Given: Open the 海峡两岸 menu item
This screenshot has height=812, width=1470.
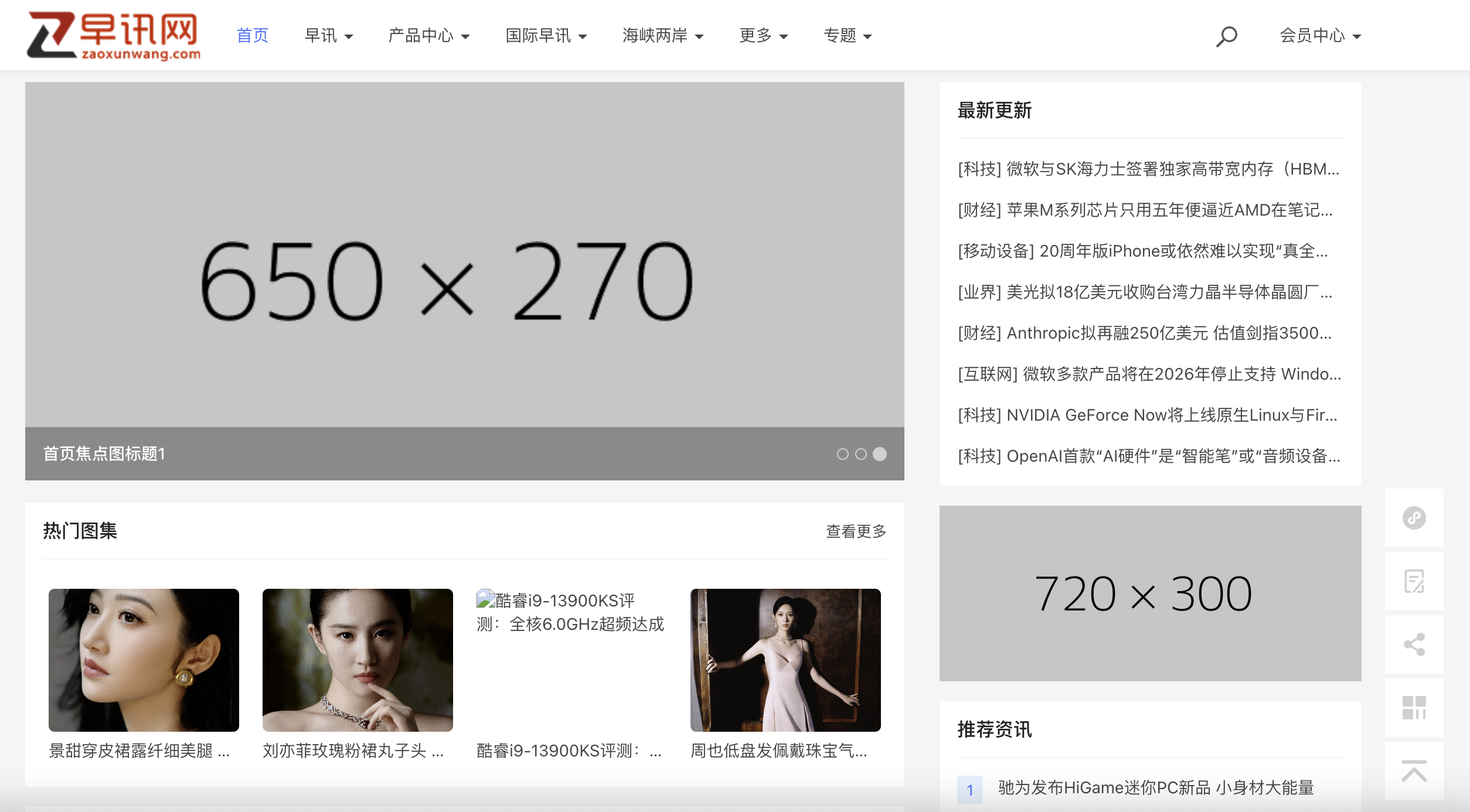Looking at the screenshot, I should [x=662, y=36].
